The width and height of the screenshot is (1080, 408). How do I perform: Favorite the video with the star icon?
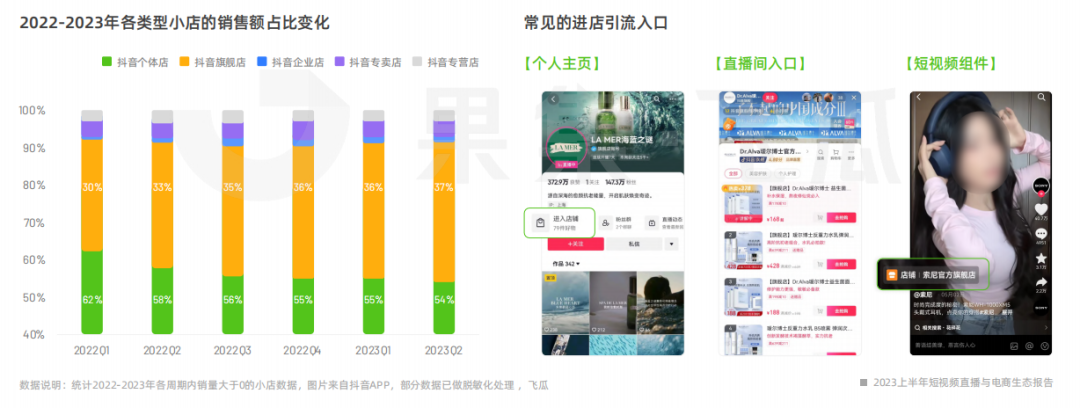tap(1041, 258)
